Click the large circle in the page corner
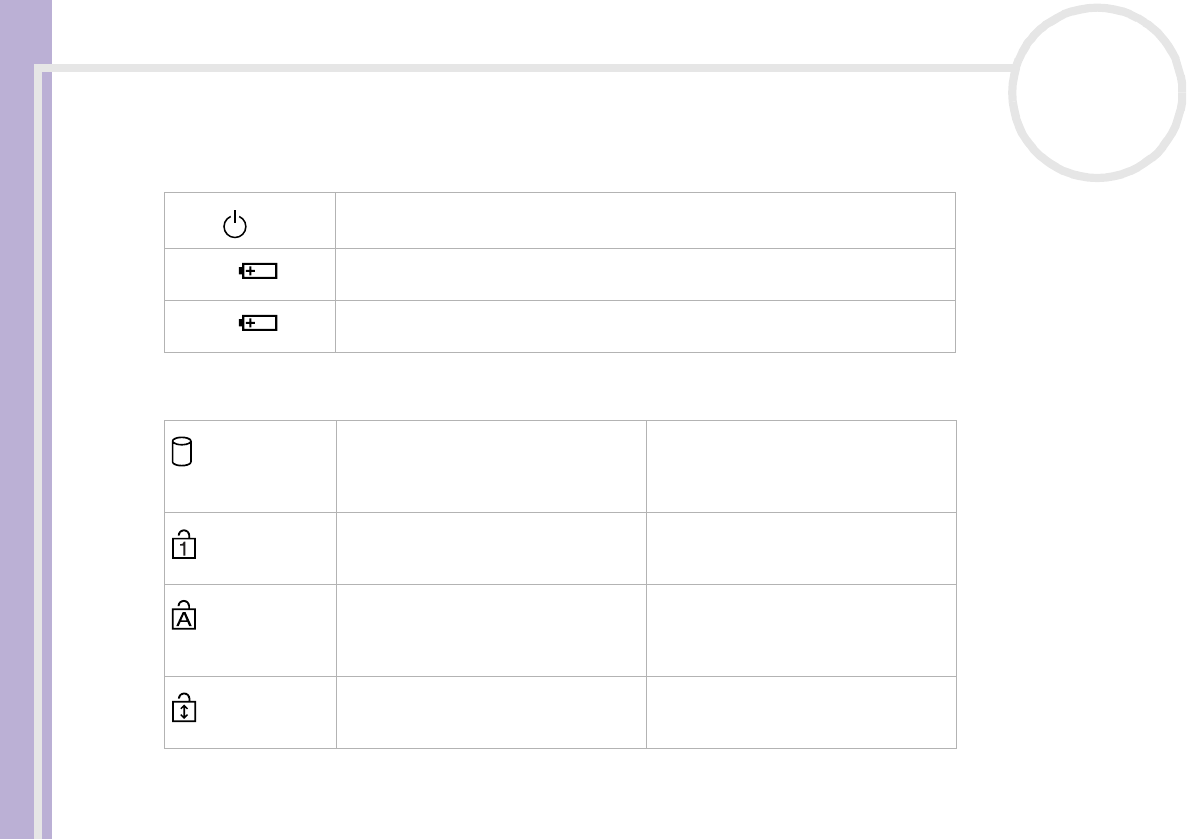Screen dimensions: 1187x839 coord(1094,92)
